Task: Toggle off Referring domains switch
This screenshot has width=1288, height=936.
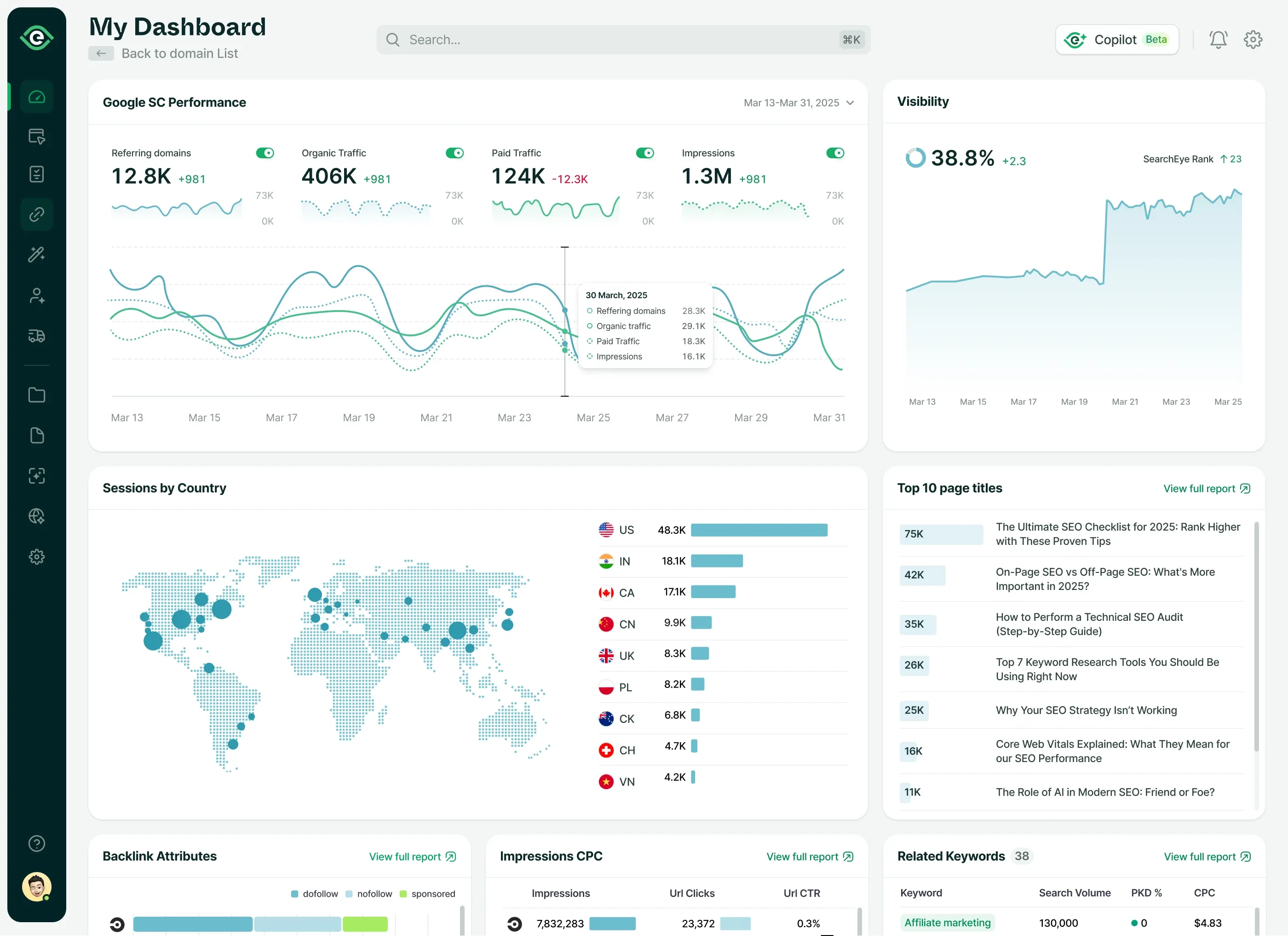Action: coord(264,153)
